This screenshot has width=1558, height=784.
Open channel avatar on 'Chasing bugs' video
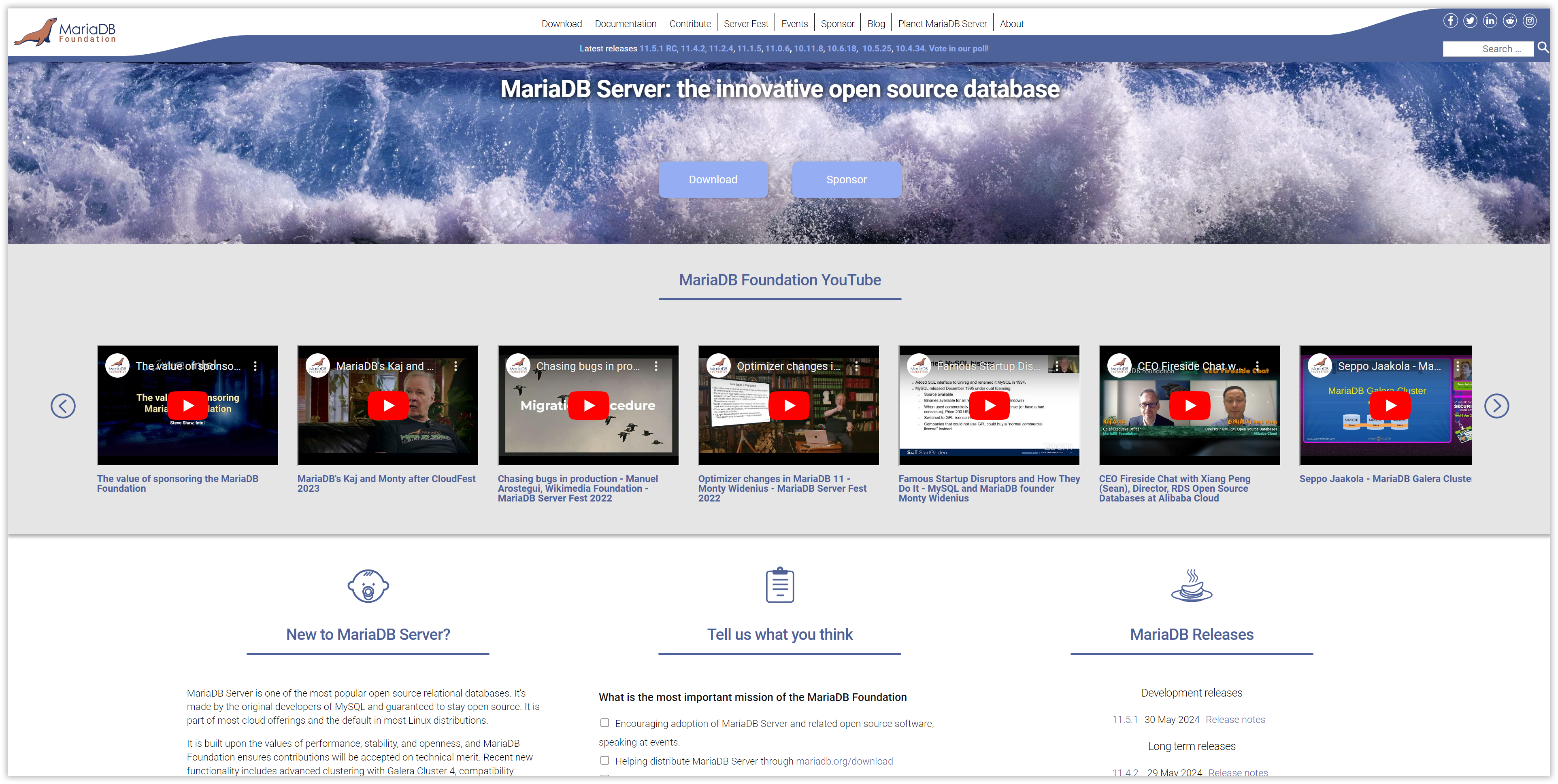(518, 366)
